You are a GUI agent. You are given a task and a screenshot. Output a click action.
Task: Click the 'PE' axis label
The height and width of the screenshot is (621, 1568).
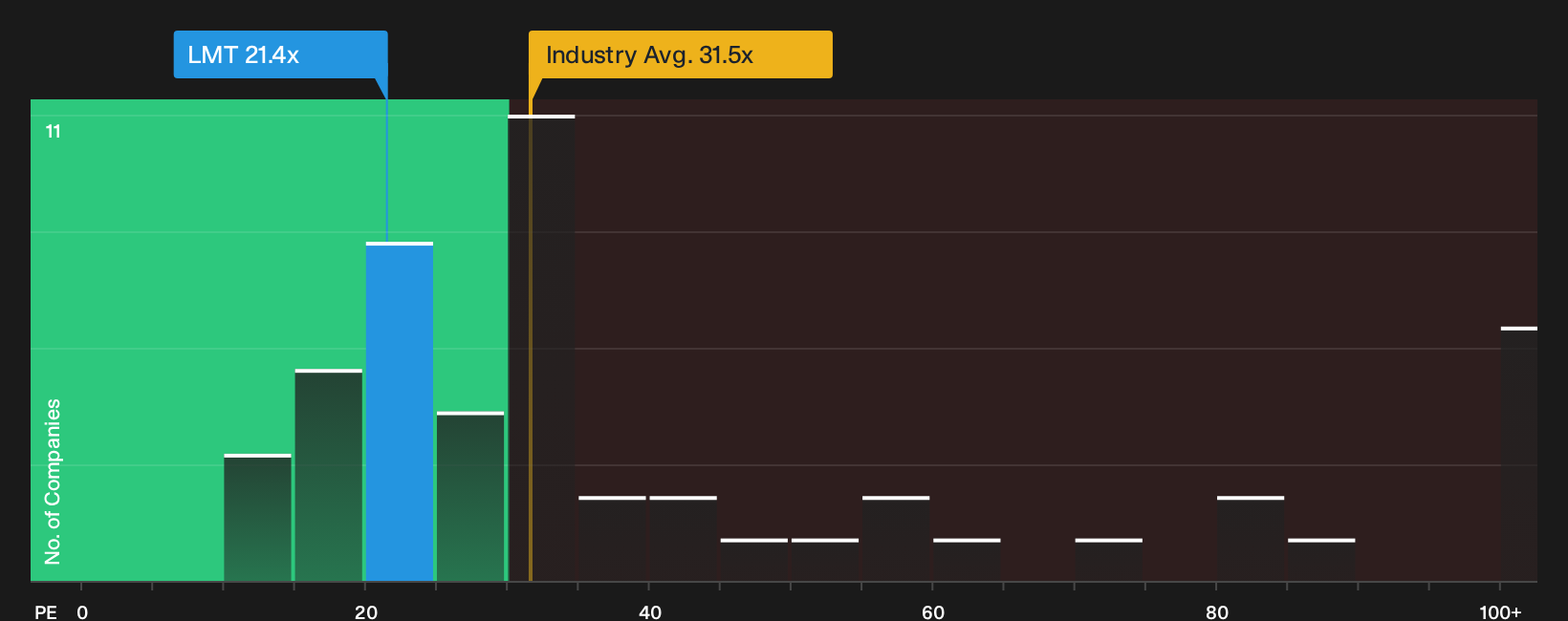pos(46,612)
